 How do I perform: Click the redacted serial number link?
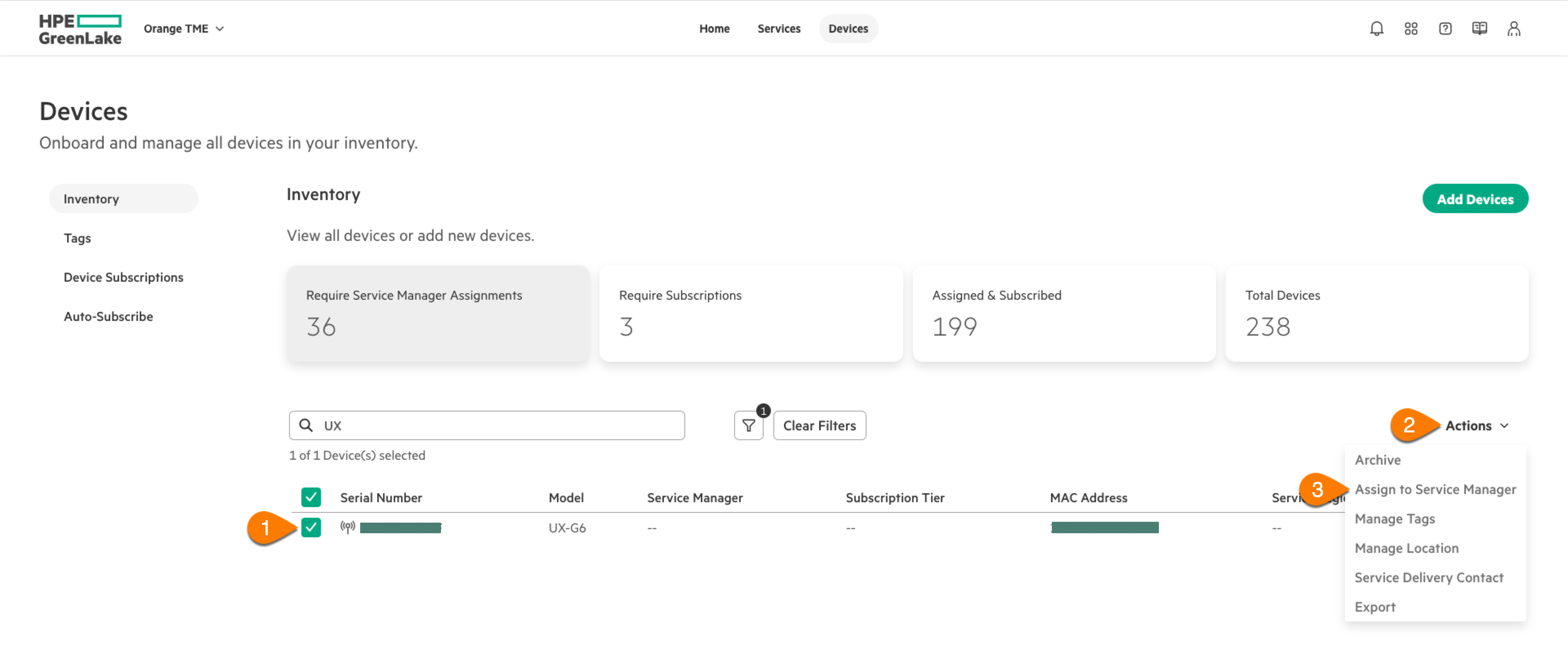pyautogui.click(x=401, y=528)
